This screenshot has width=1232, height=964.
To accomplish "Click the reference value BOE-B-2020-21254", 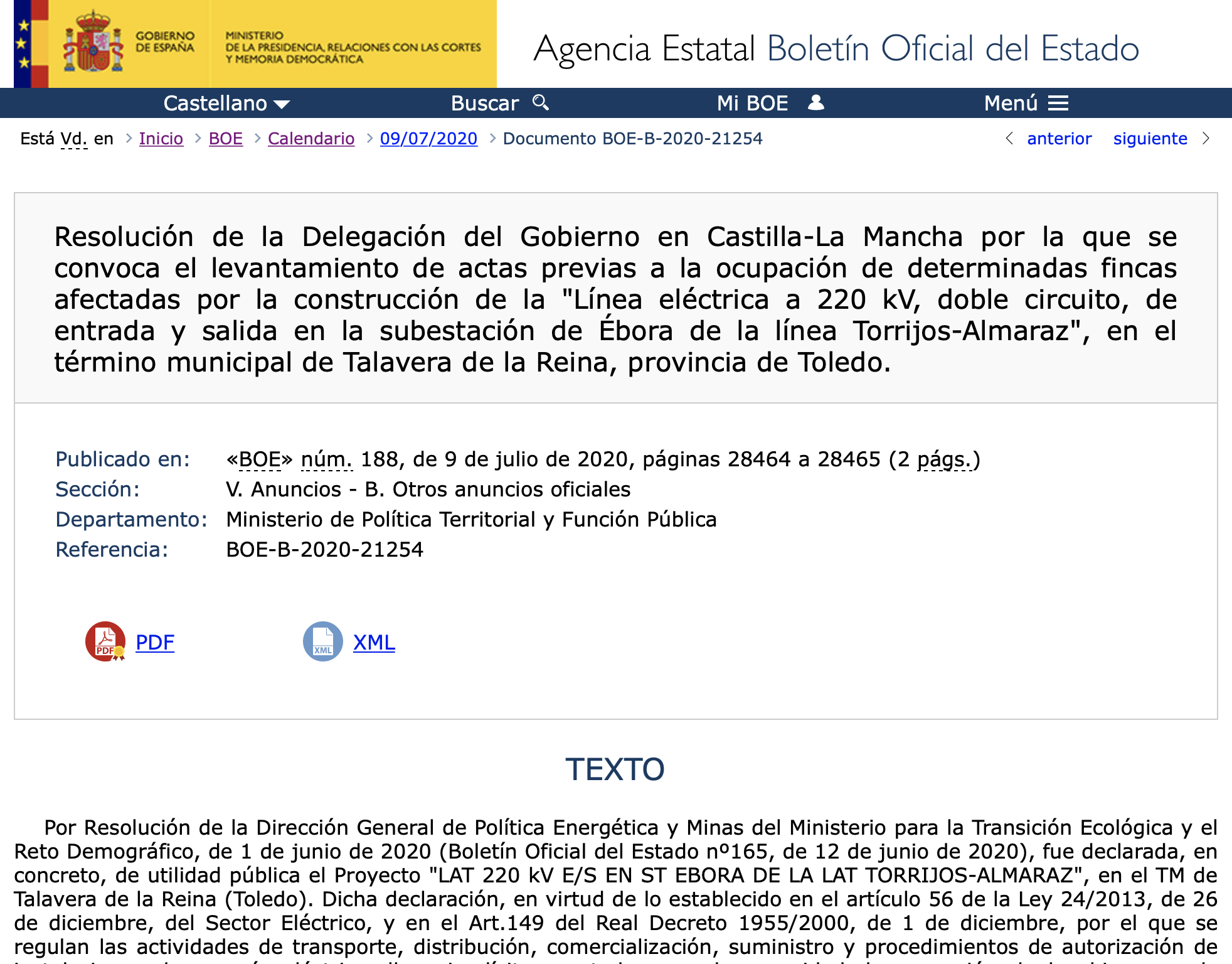I will click(325, 550).
